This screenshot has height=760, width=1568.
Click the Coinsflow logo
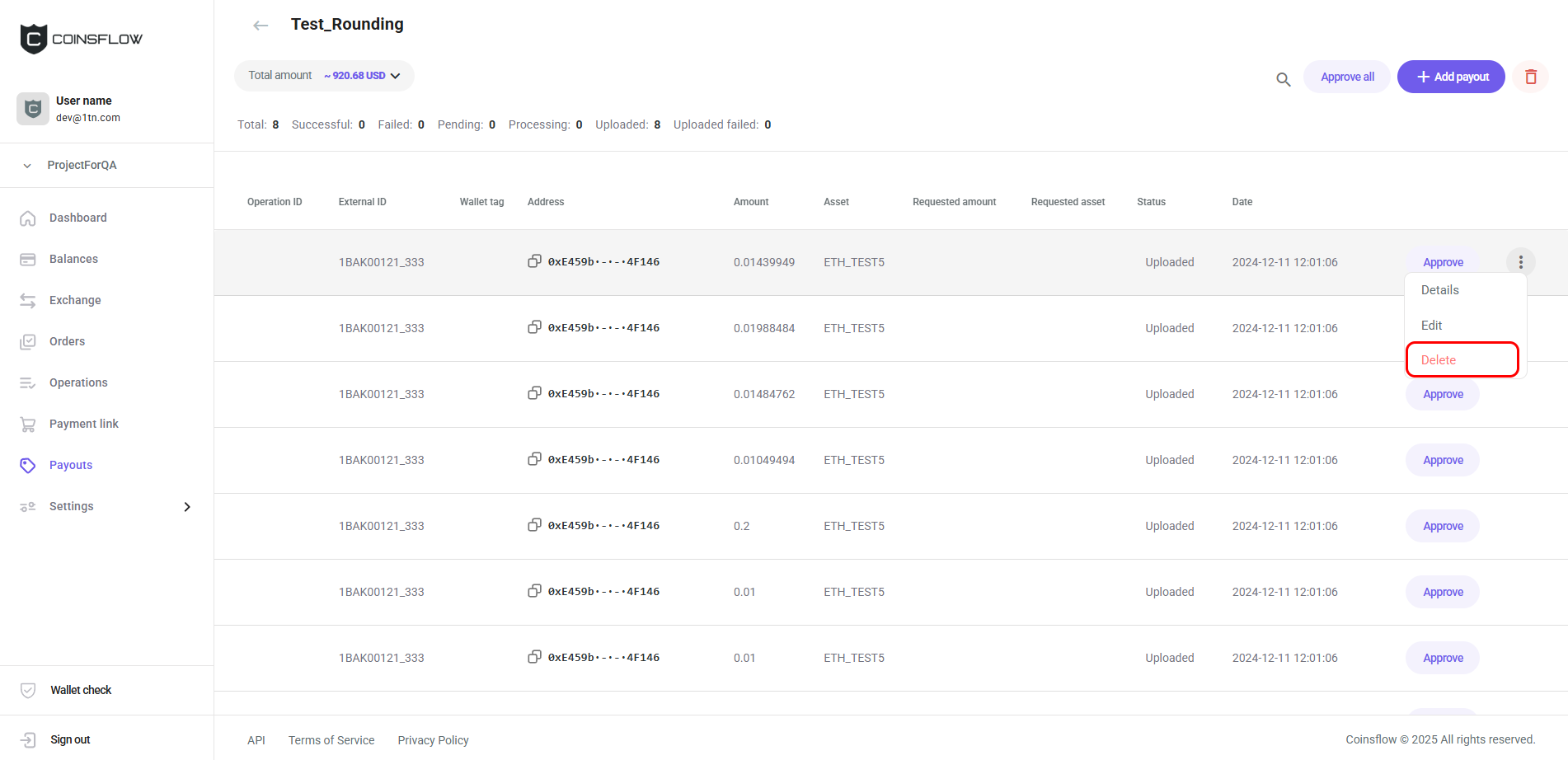[x=81, y=39]
